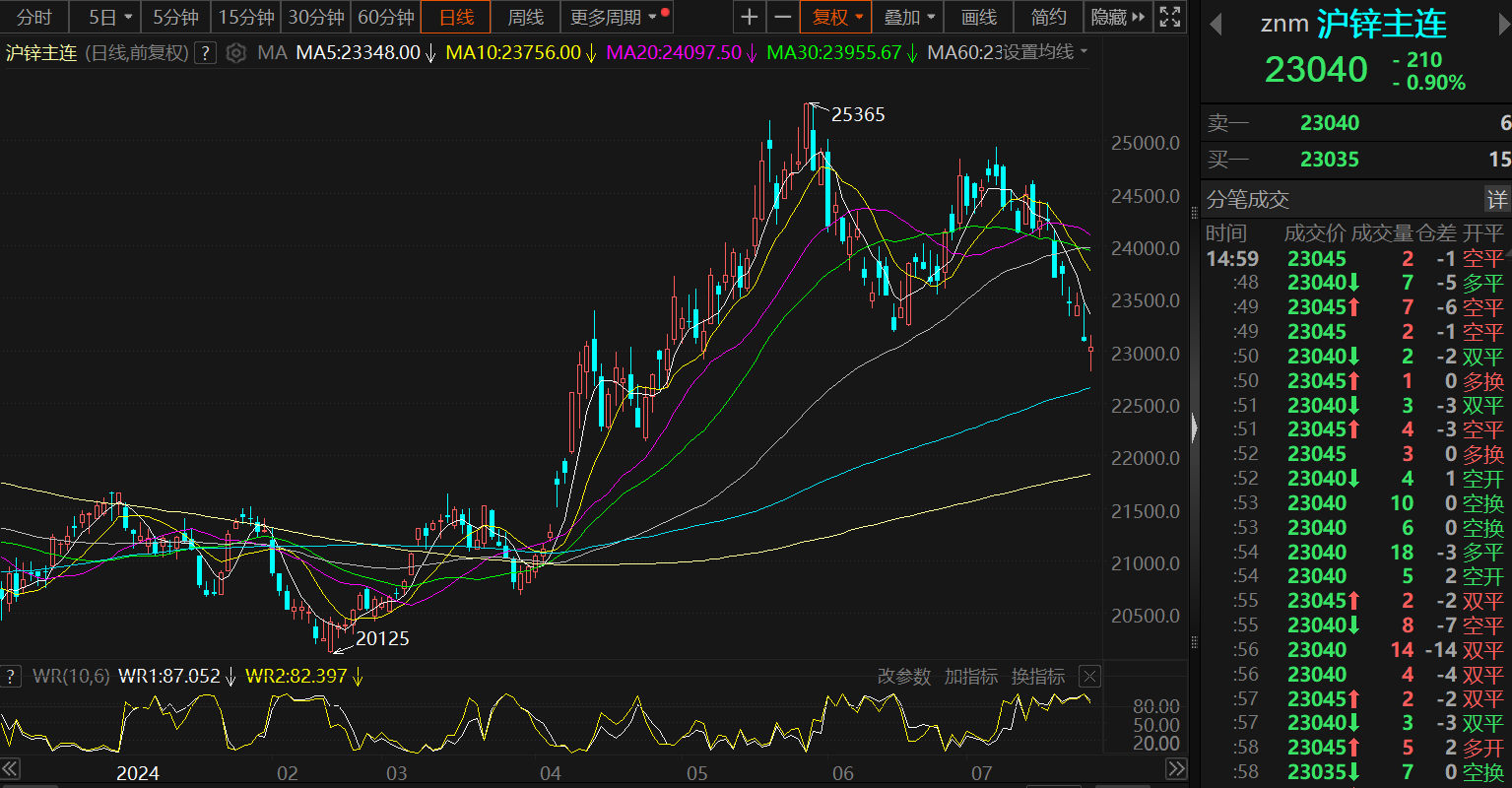
Task: Click the 卖一 ask price 23040
Action: (1329, 123)
